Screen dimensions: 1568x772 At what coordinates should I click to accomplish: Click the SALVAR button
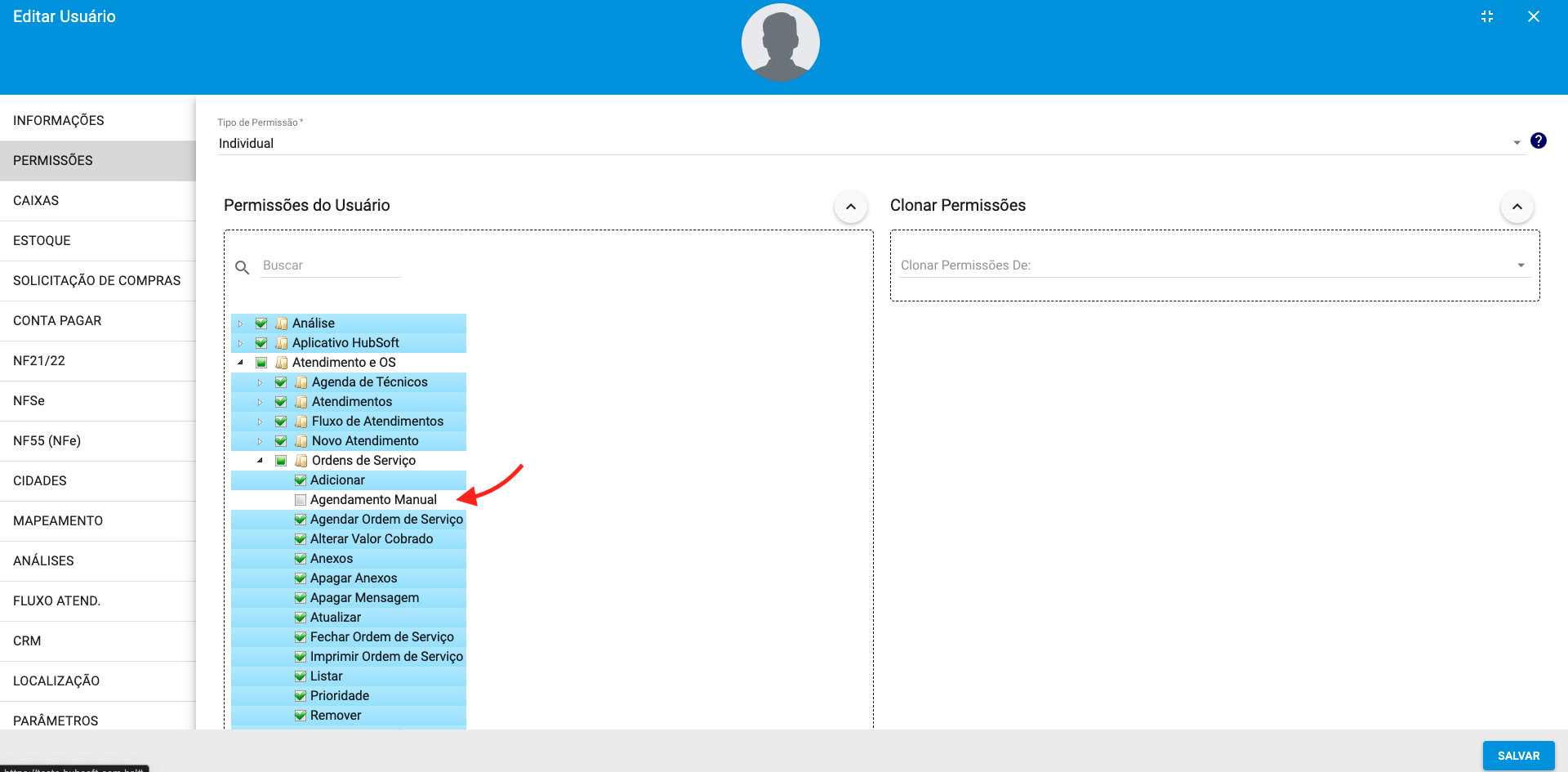(1518, 756)
